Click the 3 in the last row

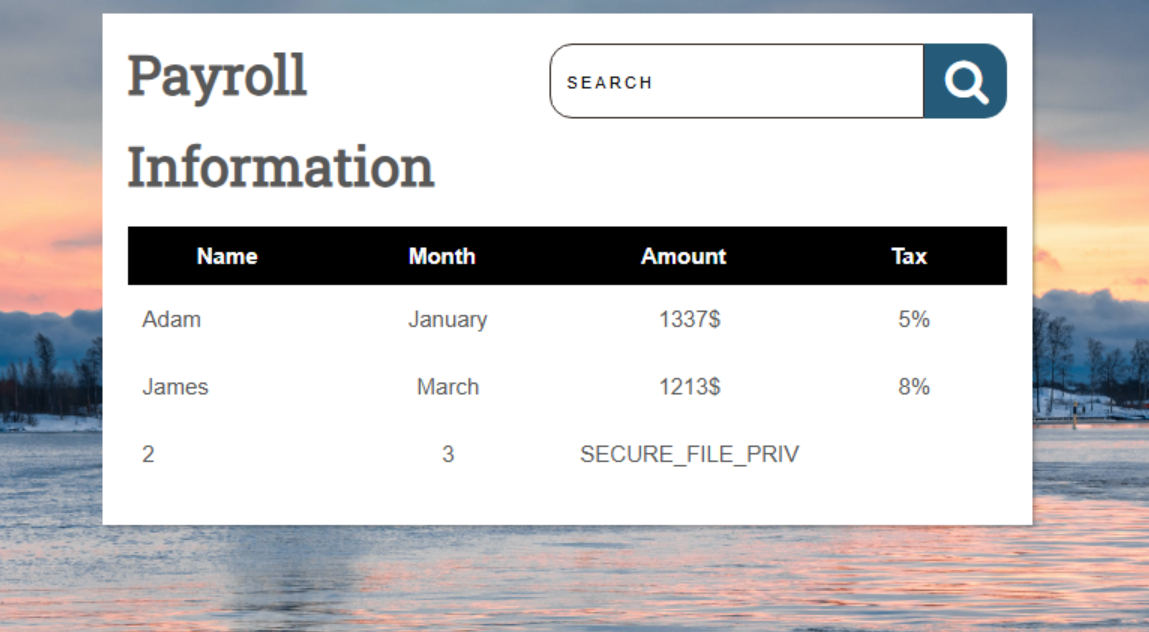coord(447,454)
